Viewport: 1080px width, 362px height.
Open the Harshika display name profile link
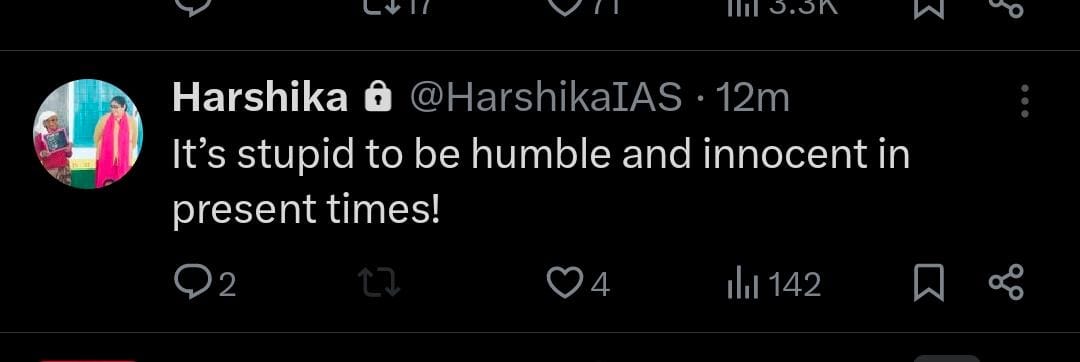(x=260, y=98)
